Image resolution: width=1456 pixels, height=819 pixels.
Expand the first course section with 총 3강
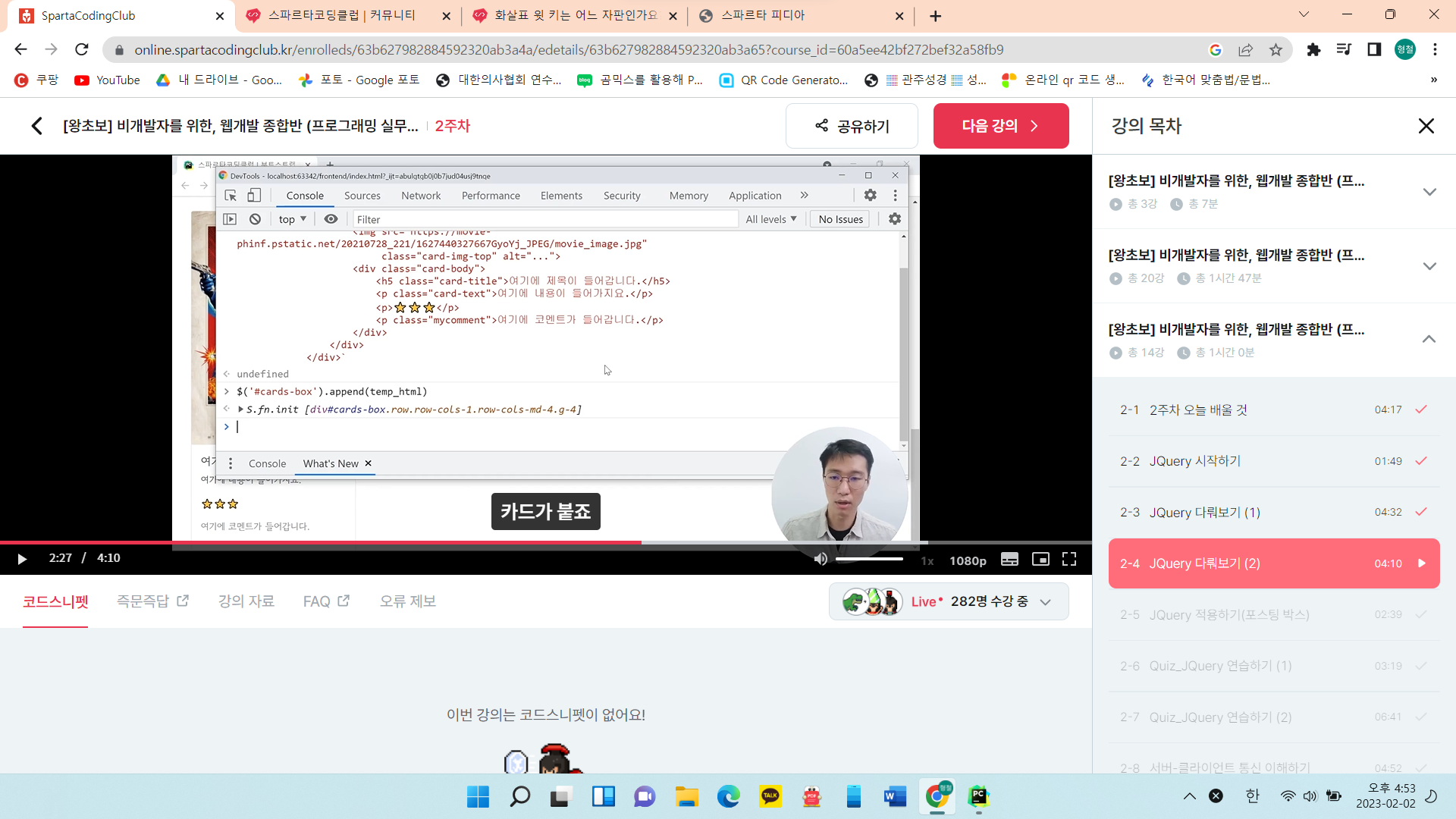point(1274,191)
